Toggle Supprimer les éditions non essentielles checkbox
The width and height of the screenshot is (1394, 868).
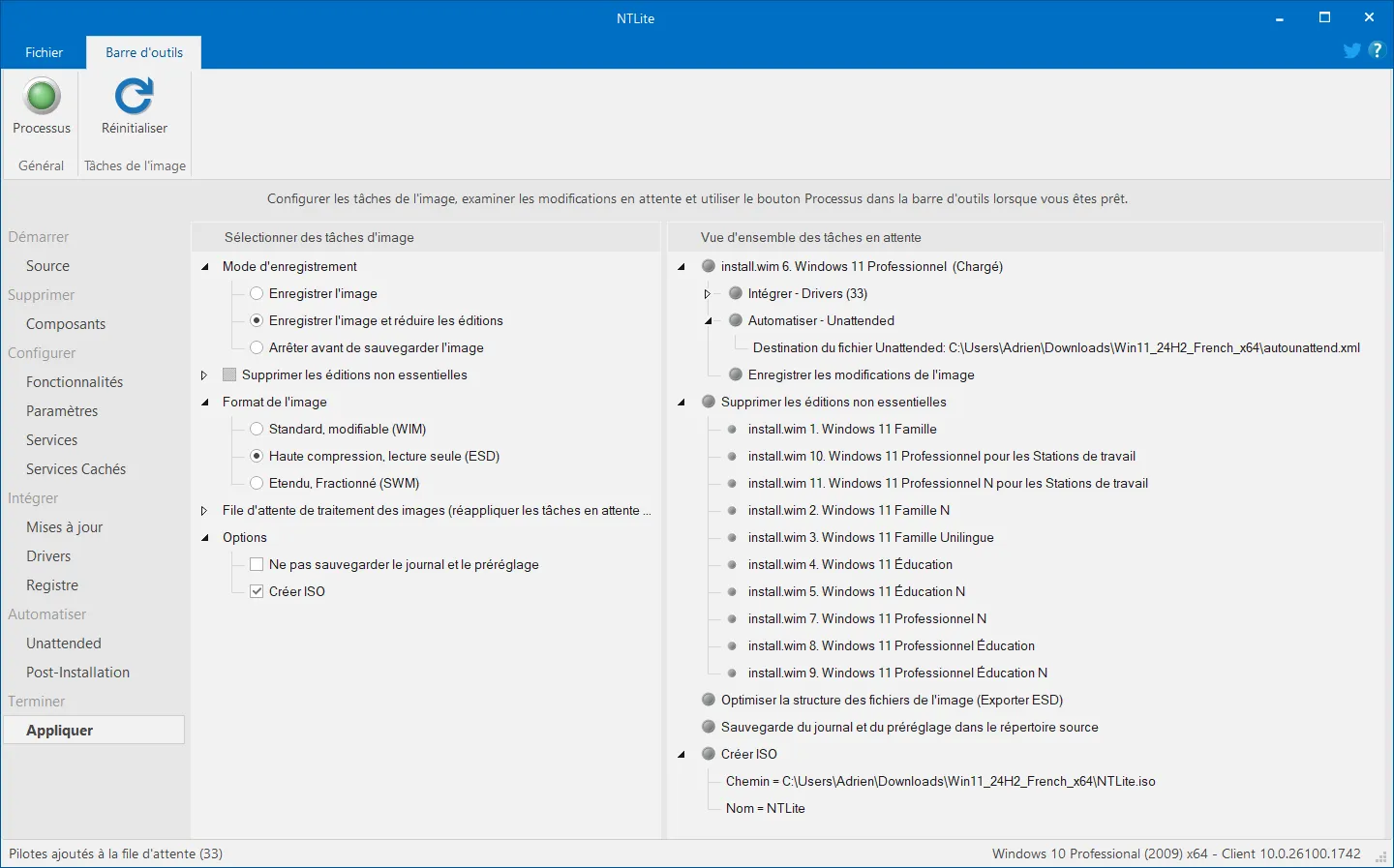coord(229,374)
